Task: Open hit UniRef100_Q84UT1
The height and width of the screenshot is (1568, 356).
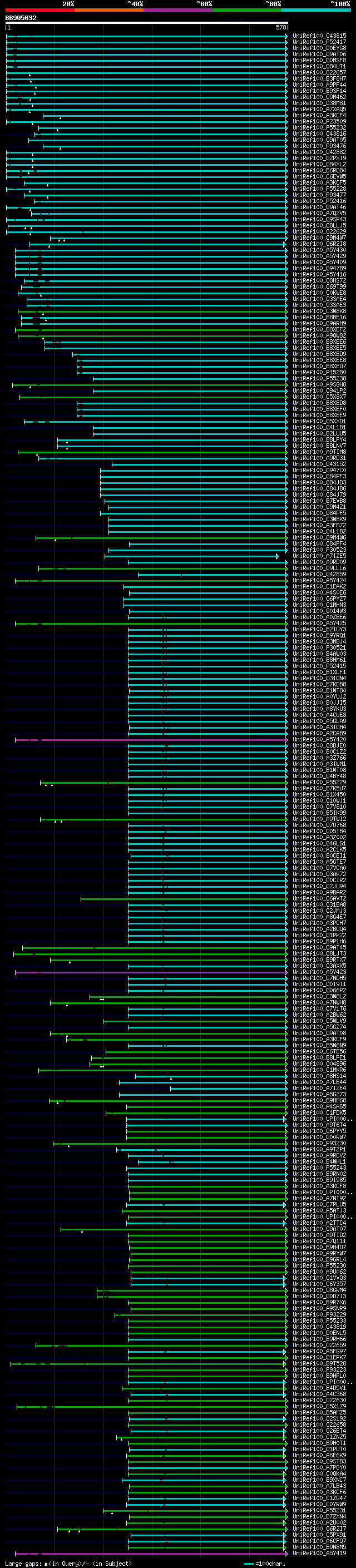Action: tap(319, 66)
